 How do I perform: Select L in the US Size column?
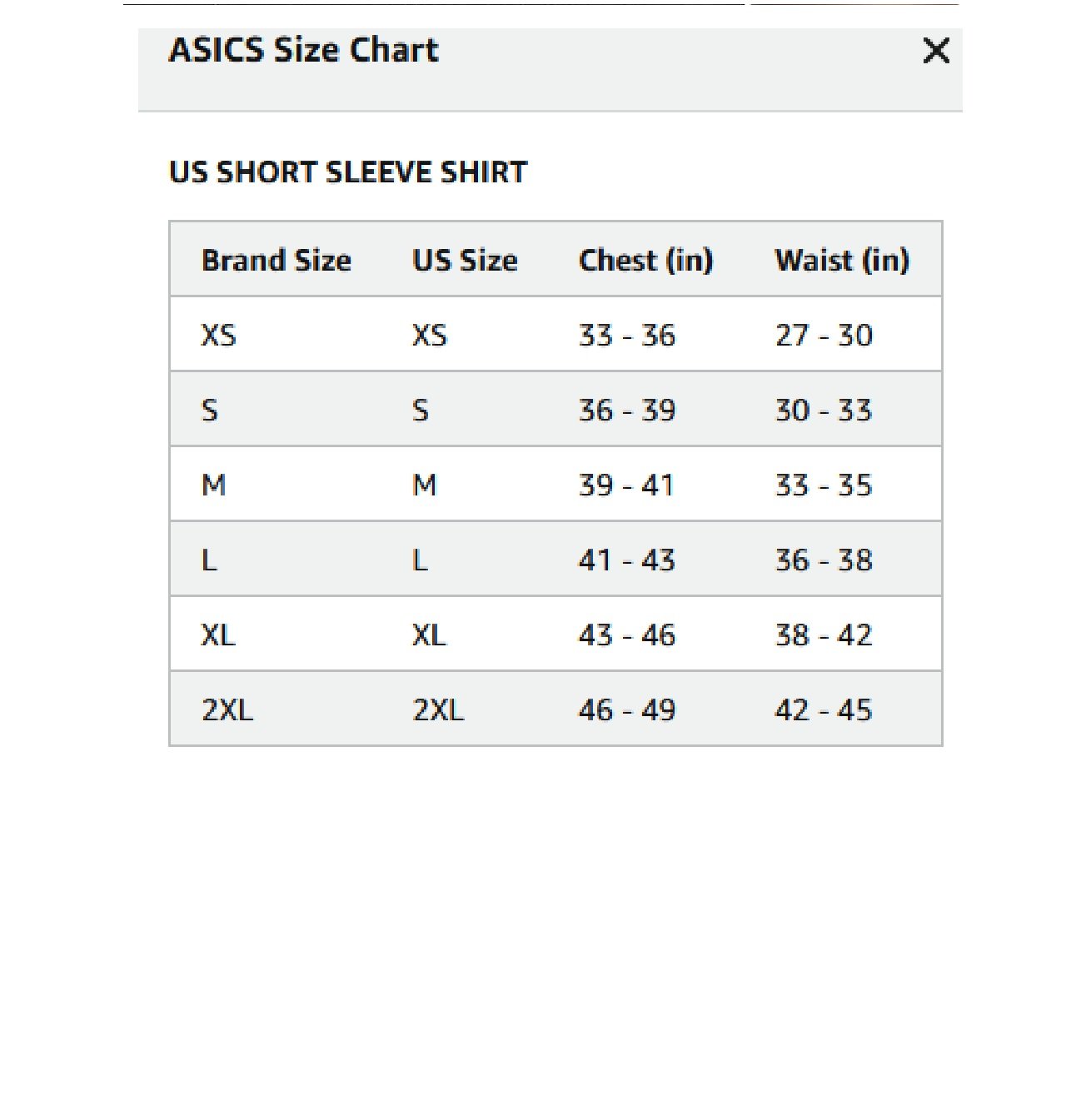point(421,560)
